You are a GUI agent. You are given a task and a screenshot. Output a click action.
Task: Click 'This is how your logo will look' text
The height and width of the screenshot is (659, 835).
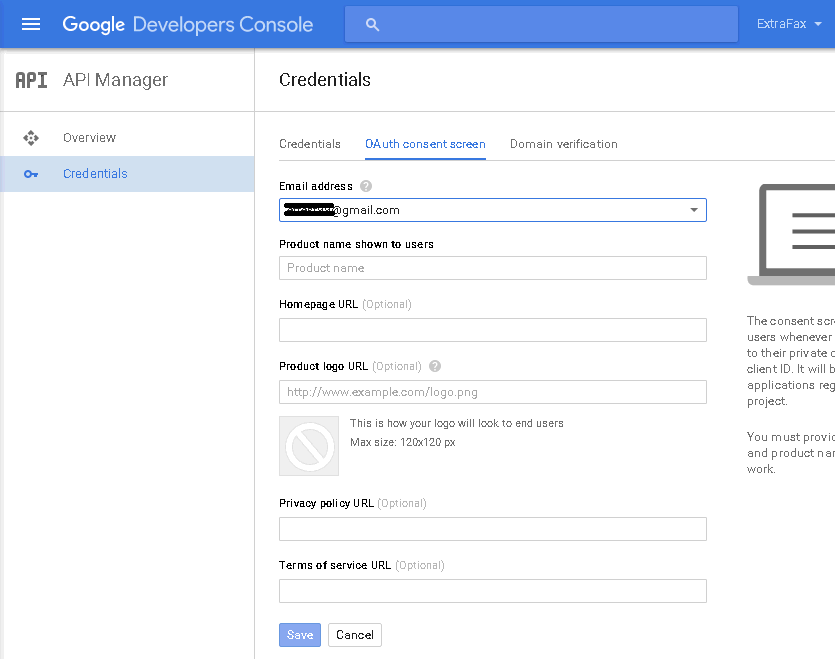[x=456, y=423]
